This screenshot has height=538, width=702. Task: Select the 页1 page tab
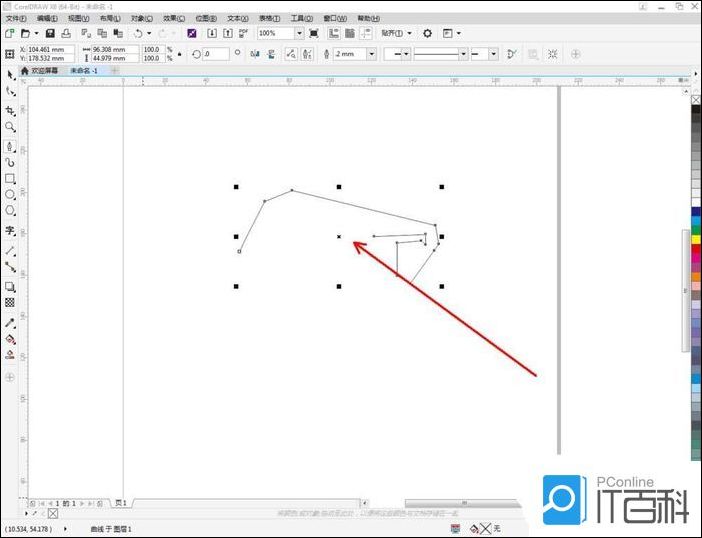(121, 503)
